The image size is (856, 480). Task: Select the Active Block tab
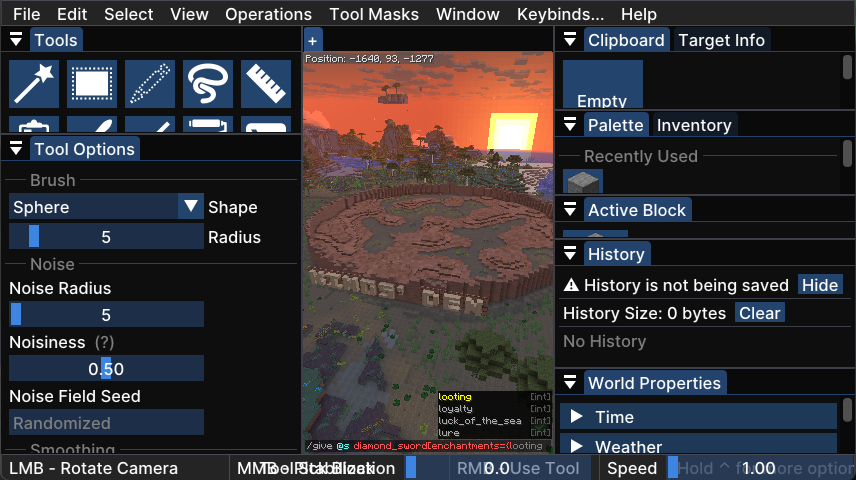coord(637,210)
